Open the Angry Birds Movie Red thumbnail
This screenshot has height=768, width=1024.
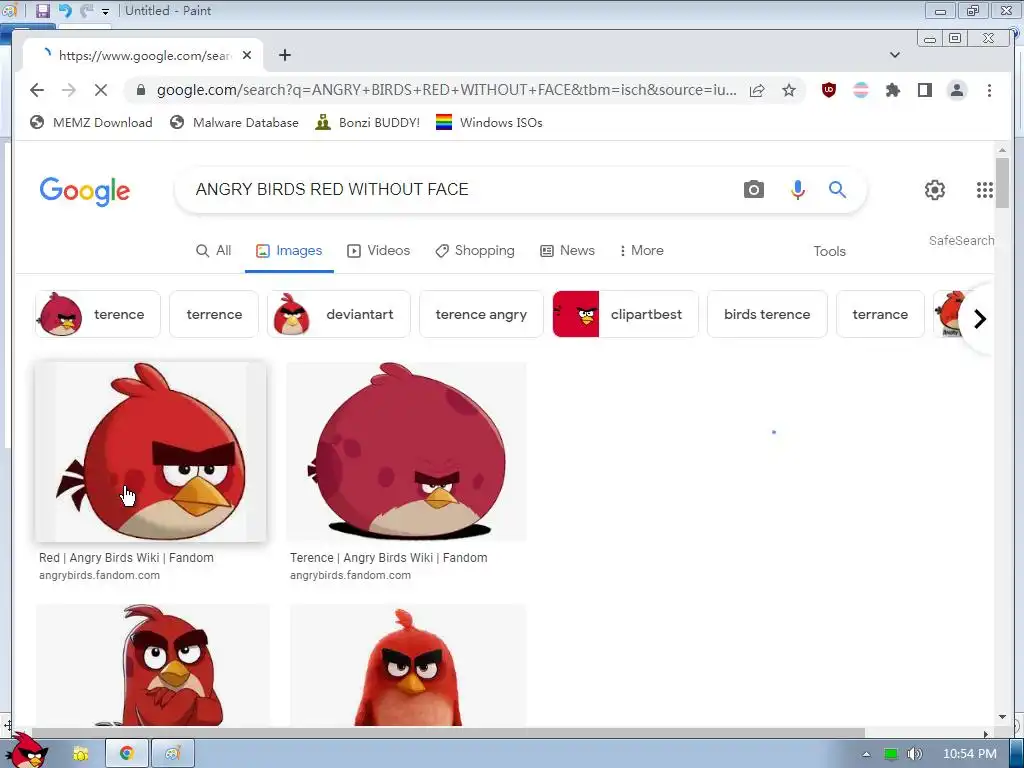click(x=408, y=665)
